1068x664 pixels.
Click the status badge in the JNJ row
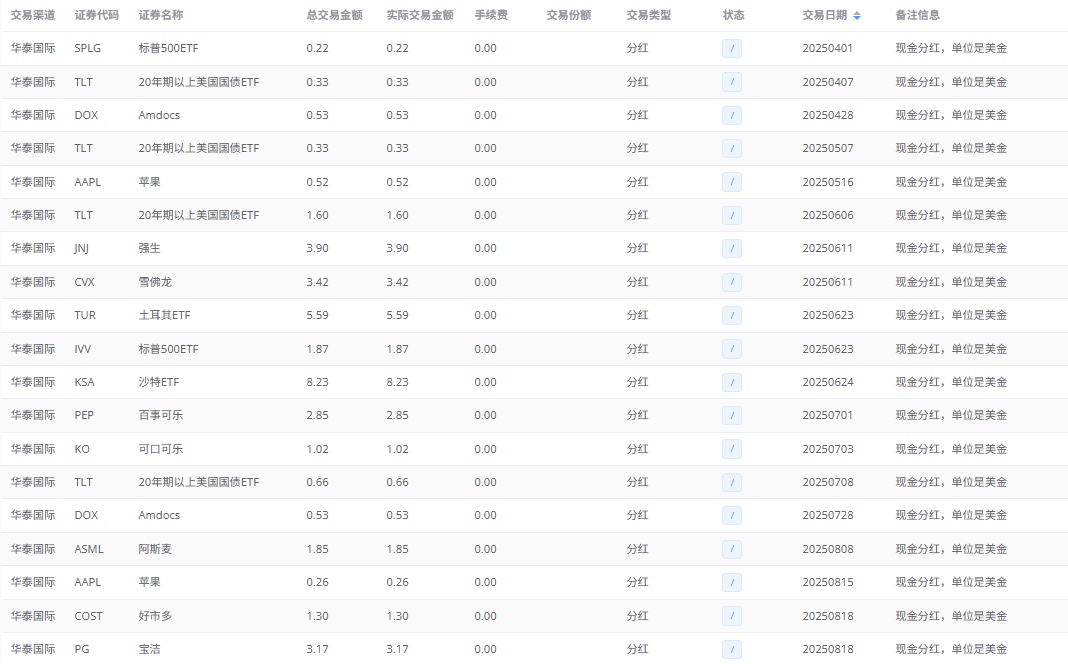point(732,249)
